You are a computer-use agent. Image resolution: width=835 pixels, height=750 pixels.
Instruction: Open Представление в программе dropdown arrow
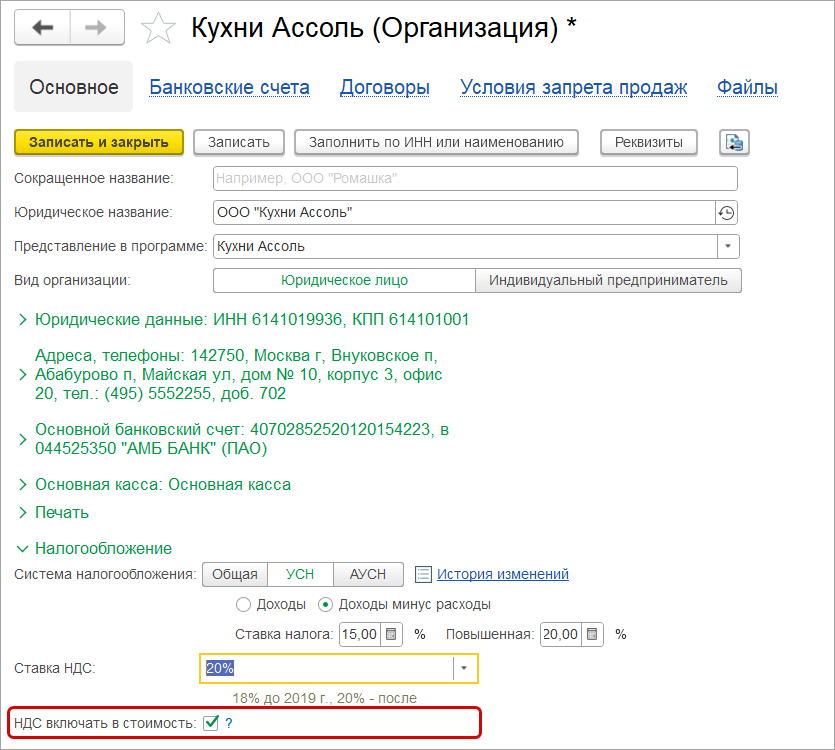point(728,247)
